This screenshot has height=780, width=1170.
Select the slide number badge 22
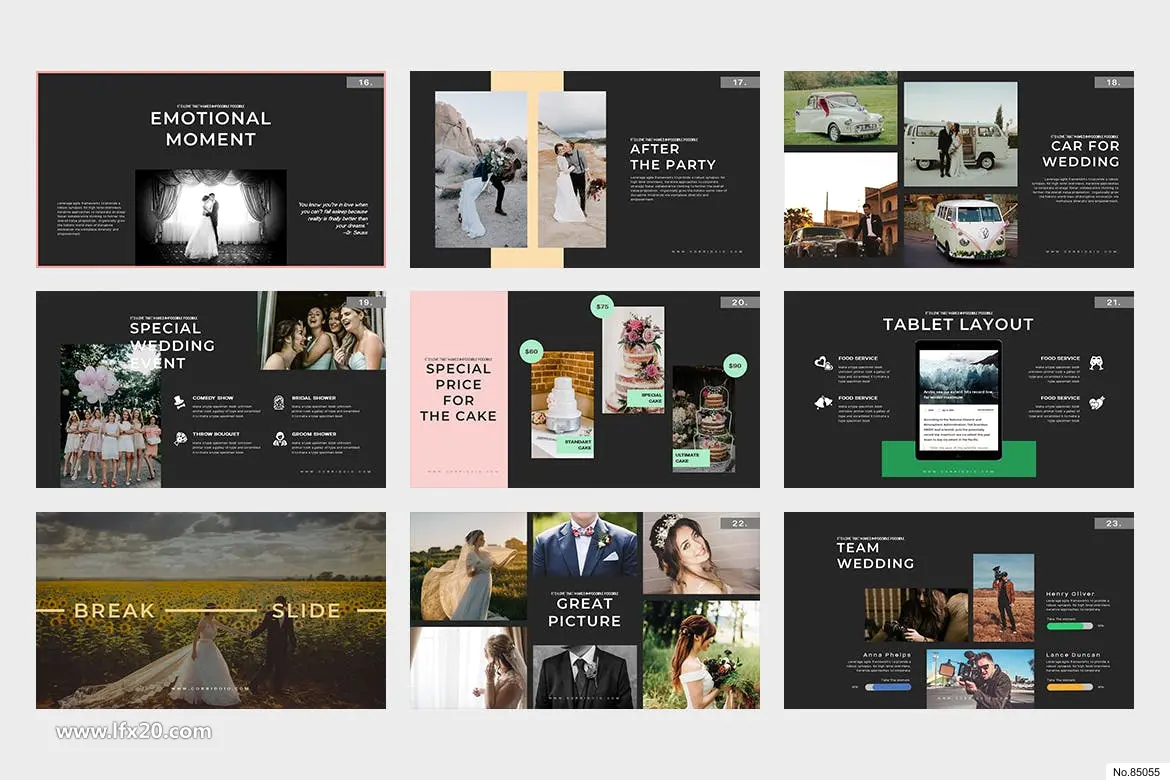739,523
